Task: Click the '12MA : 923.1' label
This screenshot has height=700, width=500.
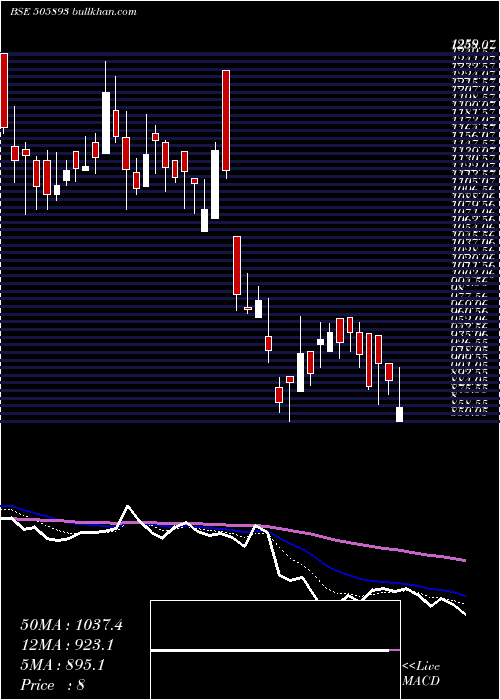Action: pyautogui.click(x=67, y=645)
